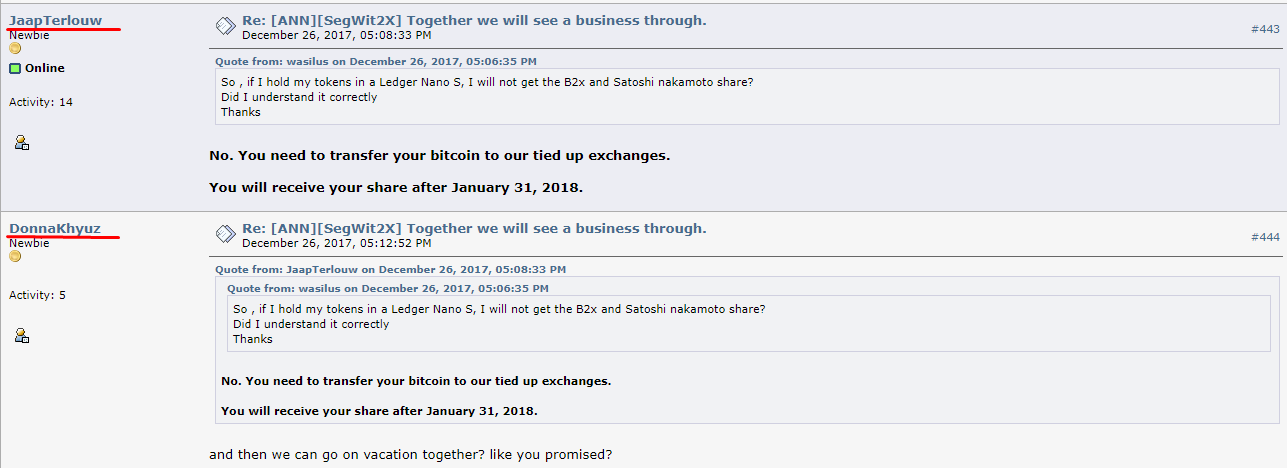Open JaapTerlouw's profile via the user icon
The width and height of the screenshot is (1287, 468).
pos(22,143)
